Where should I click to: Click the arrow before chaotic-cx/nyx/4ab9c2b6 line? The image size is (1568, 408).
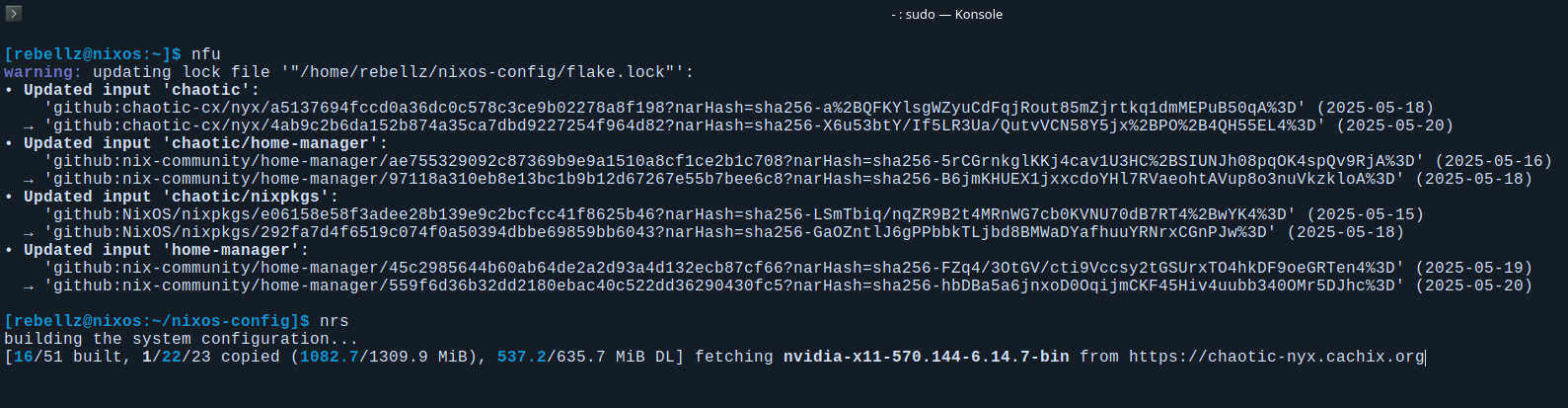pyautogui.click(x=29, y=125)
